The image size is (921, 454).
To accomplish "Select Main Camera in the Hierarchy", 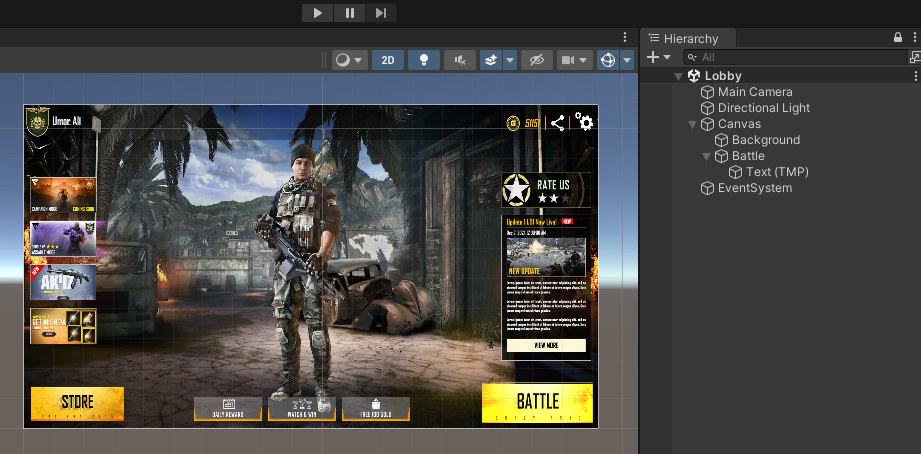I will (x=755, y=92).
